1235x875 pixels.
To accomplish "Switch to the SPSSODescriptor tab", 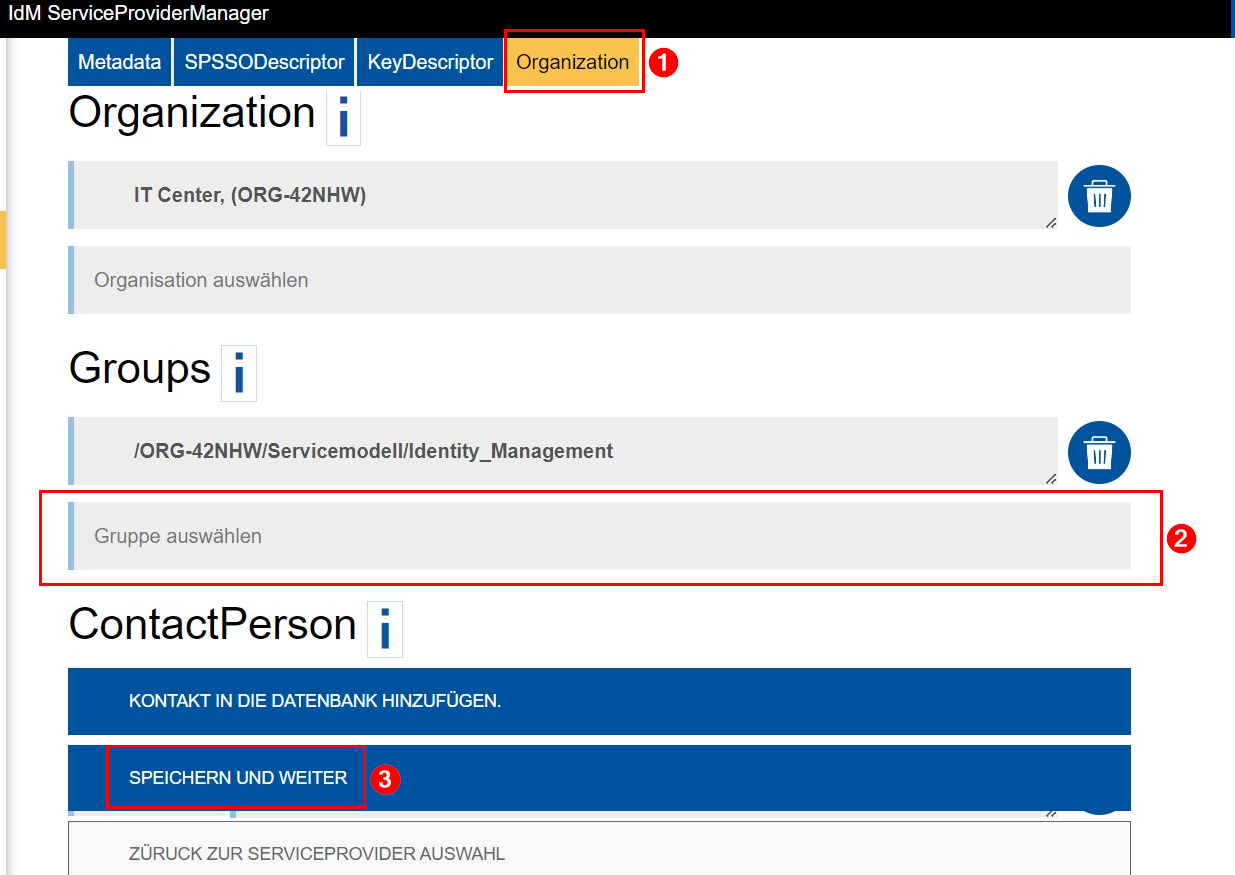I will (263, 61).
